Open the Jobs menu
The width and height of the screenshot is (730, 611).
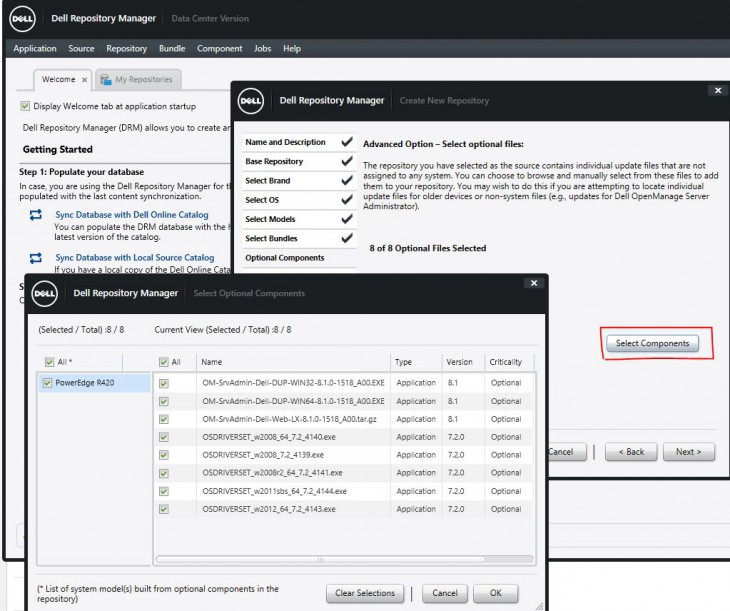(x=262, y=48)
